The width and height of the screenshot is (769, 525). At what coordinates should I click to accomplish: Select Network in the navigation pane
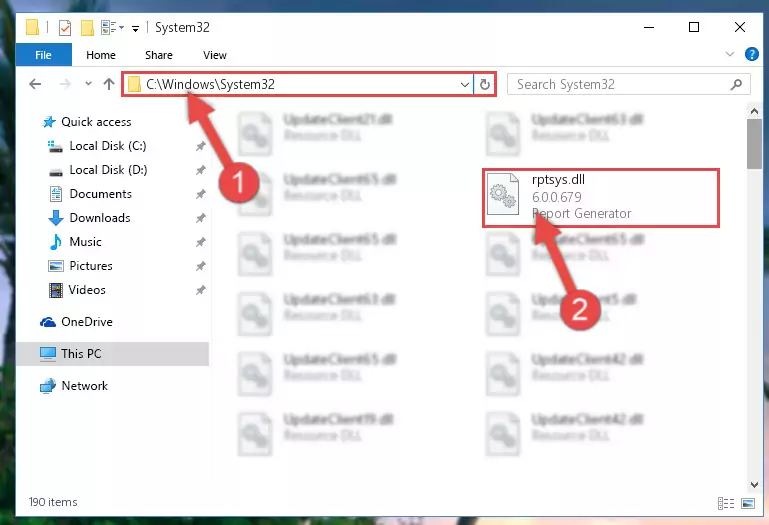tap(84, 386)
